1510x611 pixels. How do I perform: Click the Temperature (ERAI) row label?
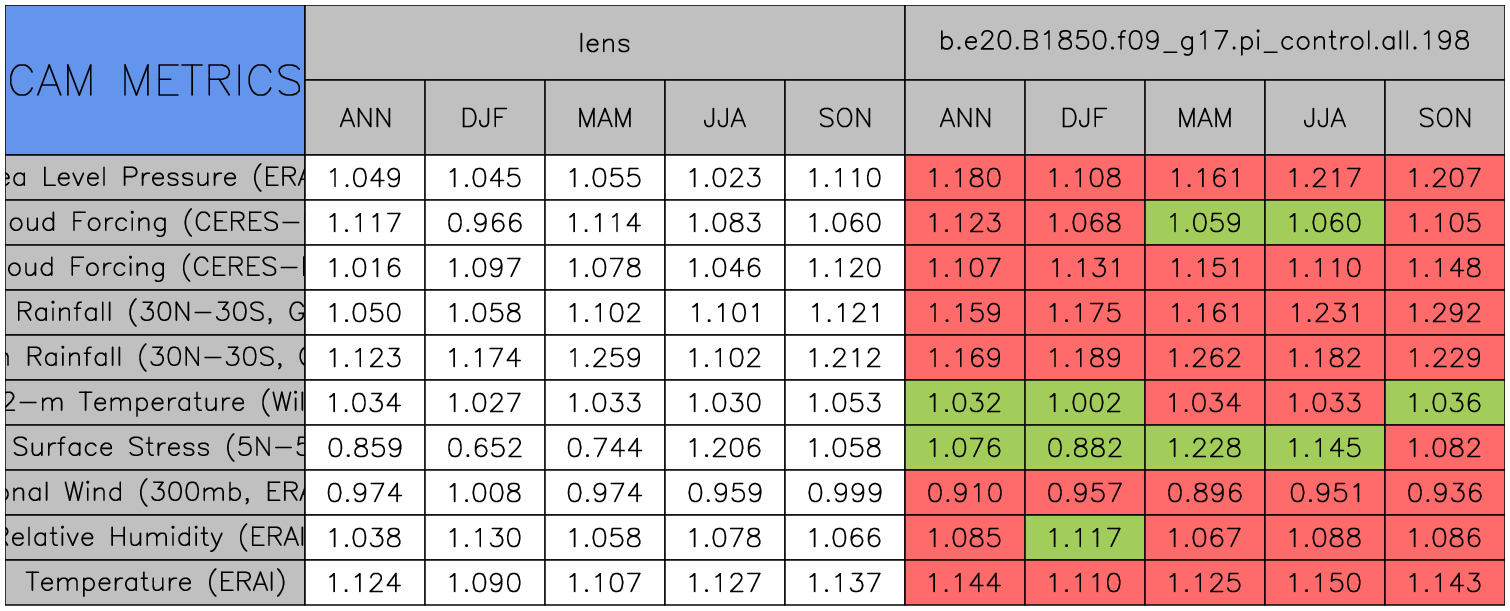click(155, 582)
